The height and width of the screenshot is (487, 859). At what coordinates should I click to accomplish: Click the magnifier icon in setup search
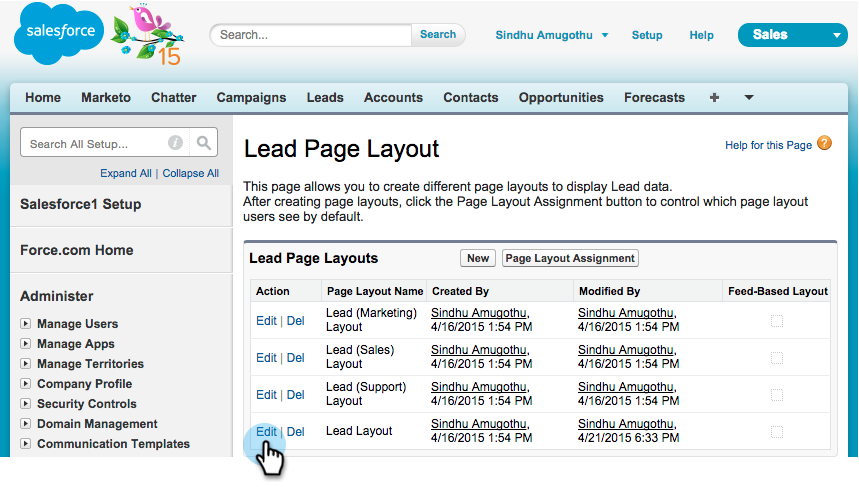click(204, 143)
